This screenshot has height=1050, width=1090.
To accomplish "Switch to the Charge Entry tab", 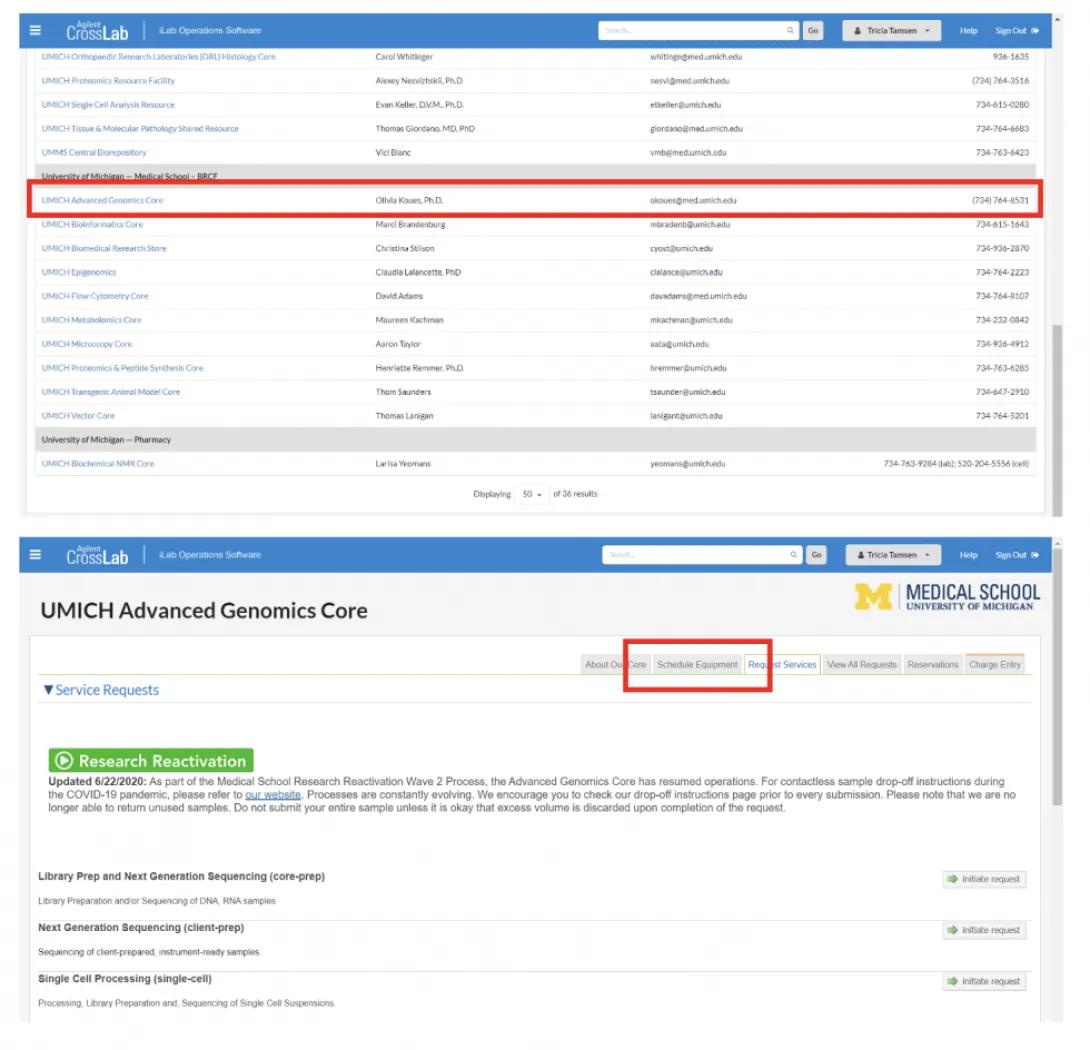I will click(995, 665).
